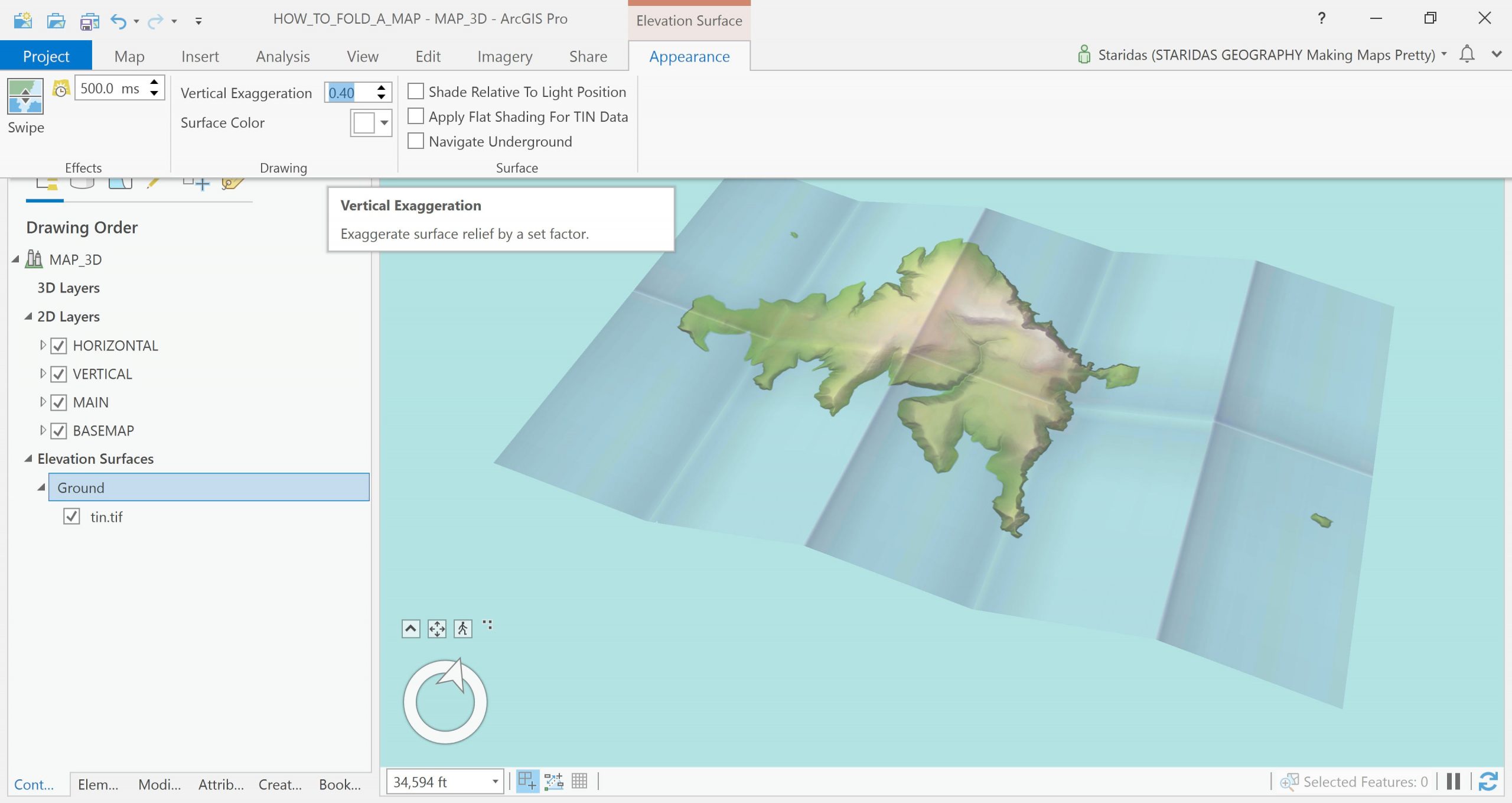Image resolution: width=1512 pixels, height=803 pixels.
Task: Open the Analysis ribbon tab
Action: 282,56
